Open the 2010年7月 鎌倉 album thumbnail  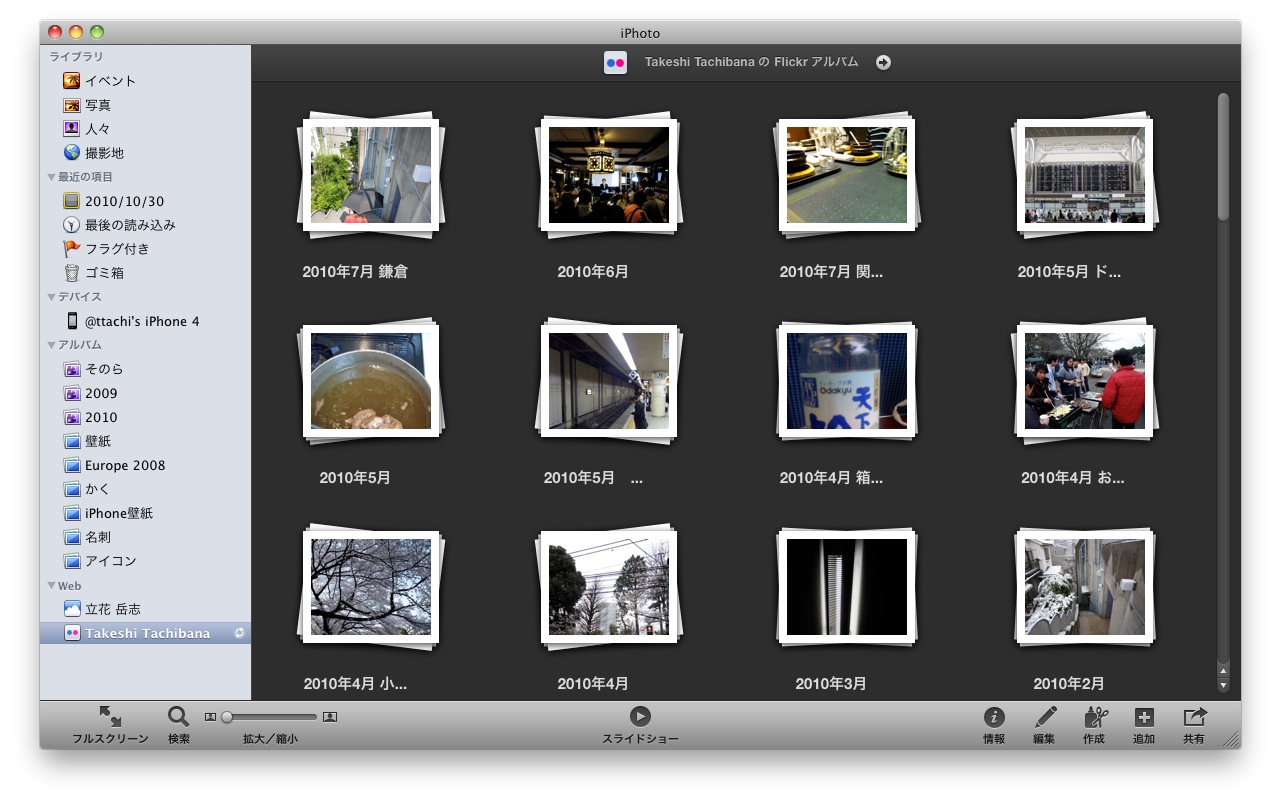click(371, 175)
